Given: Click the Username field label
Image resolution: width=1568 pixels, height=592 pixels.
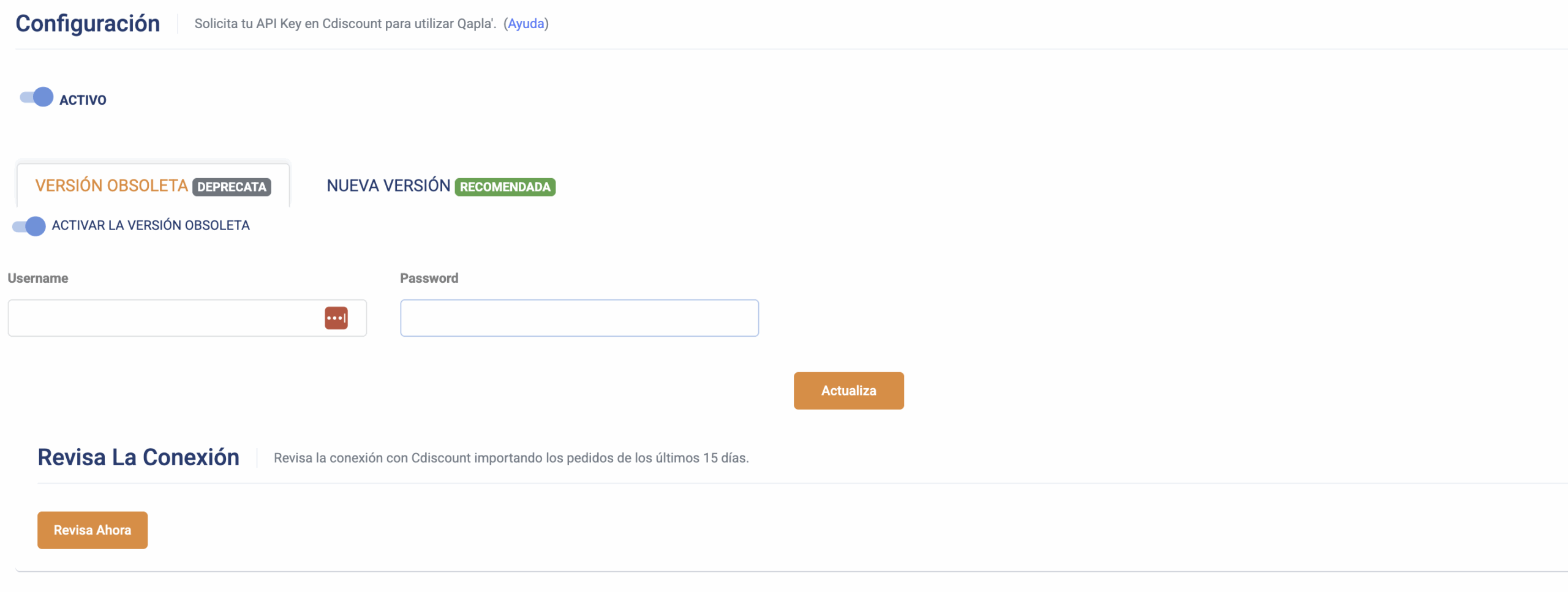Looking at the screenshot, I should point(38,278).
